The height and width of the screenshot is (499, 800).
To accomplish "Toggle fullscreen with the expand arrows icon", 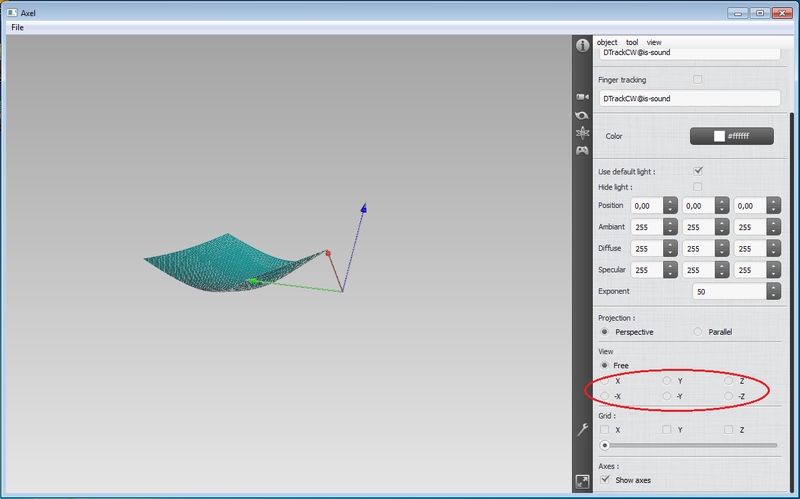I will click(582, 482).
